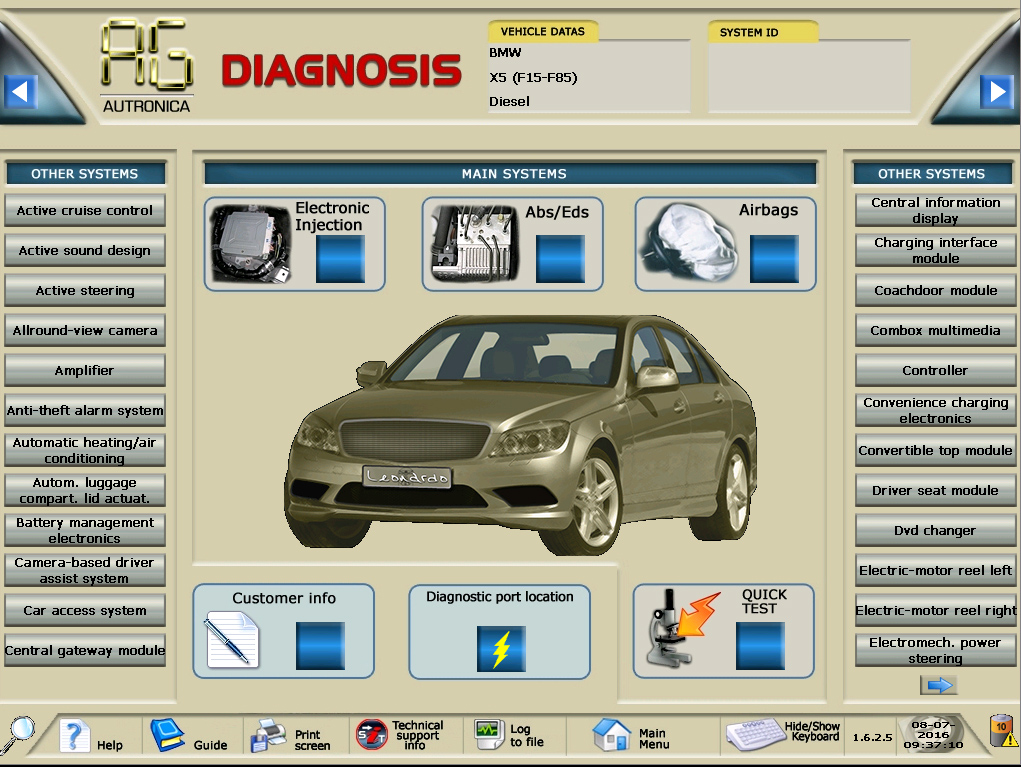Open Customer info panel

click(320, 645)
